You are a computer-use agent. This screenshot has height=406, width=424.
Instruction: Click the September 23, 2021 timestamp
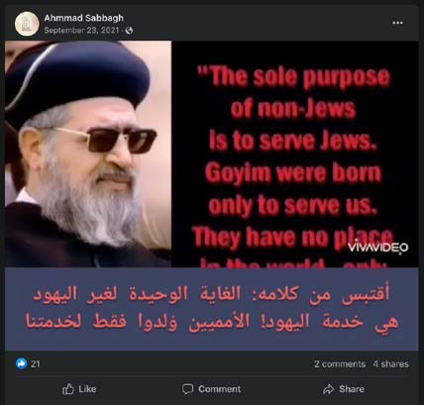[82, 30]
